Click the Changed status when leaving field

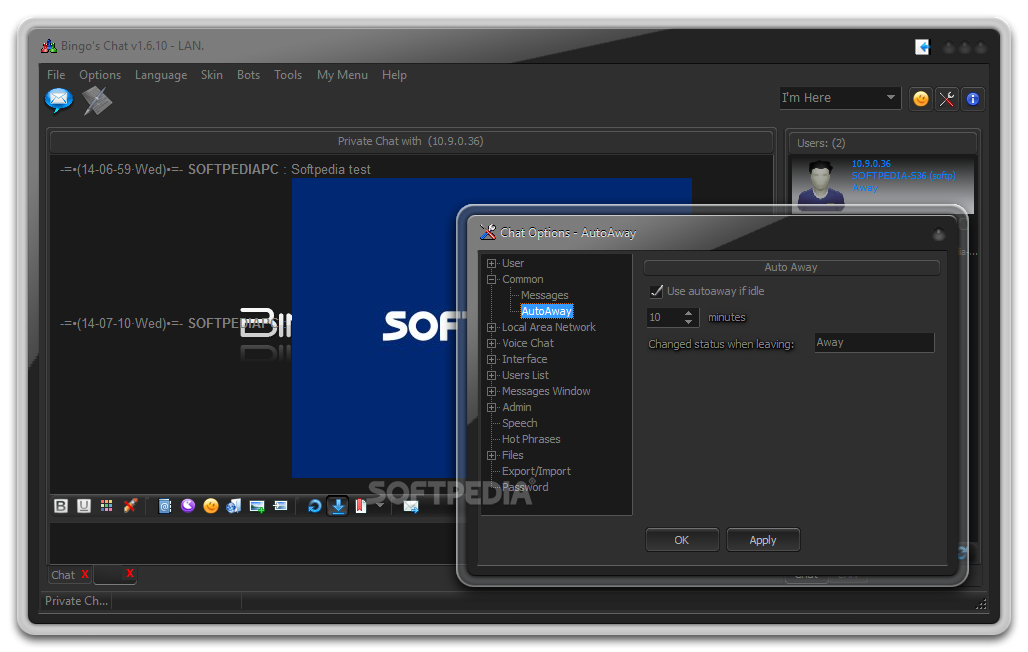(874, 342)
